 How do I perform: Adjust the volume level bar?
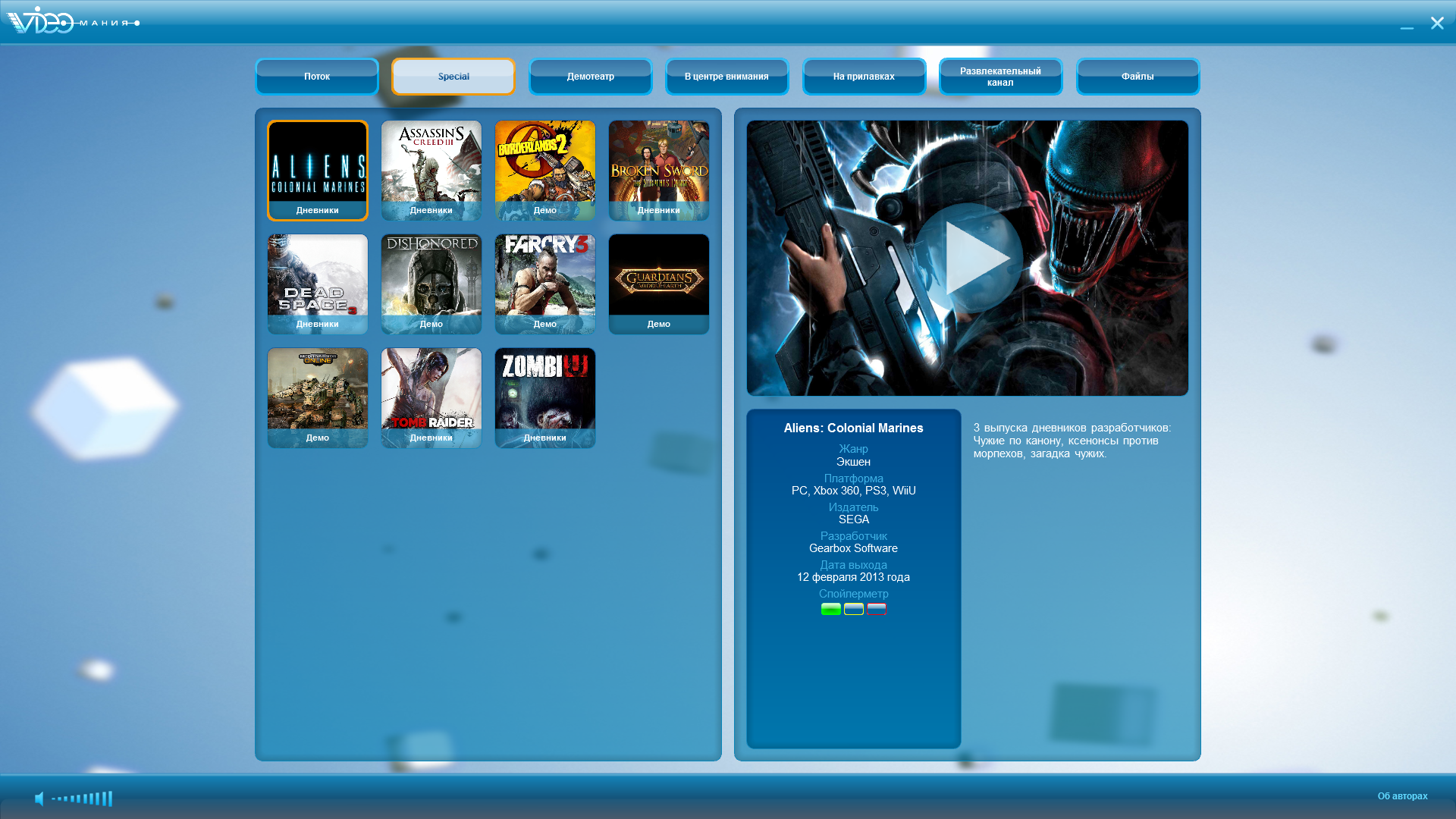pyautogui.click(x=82, y=799)
